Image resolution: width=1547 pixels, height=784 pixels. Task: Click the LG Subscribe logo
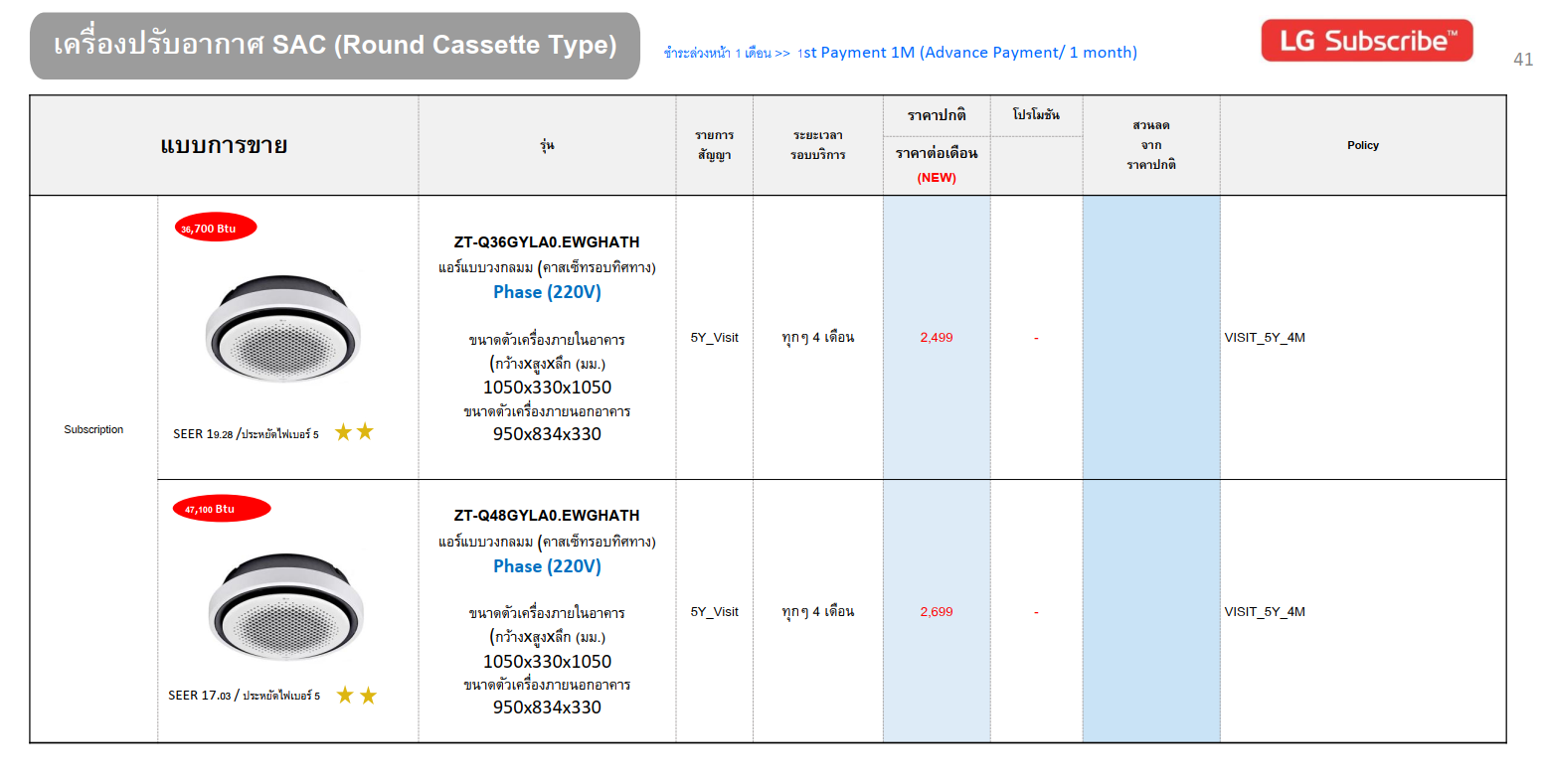pos(1366,41)
